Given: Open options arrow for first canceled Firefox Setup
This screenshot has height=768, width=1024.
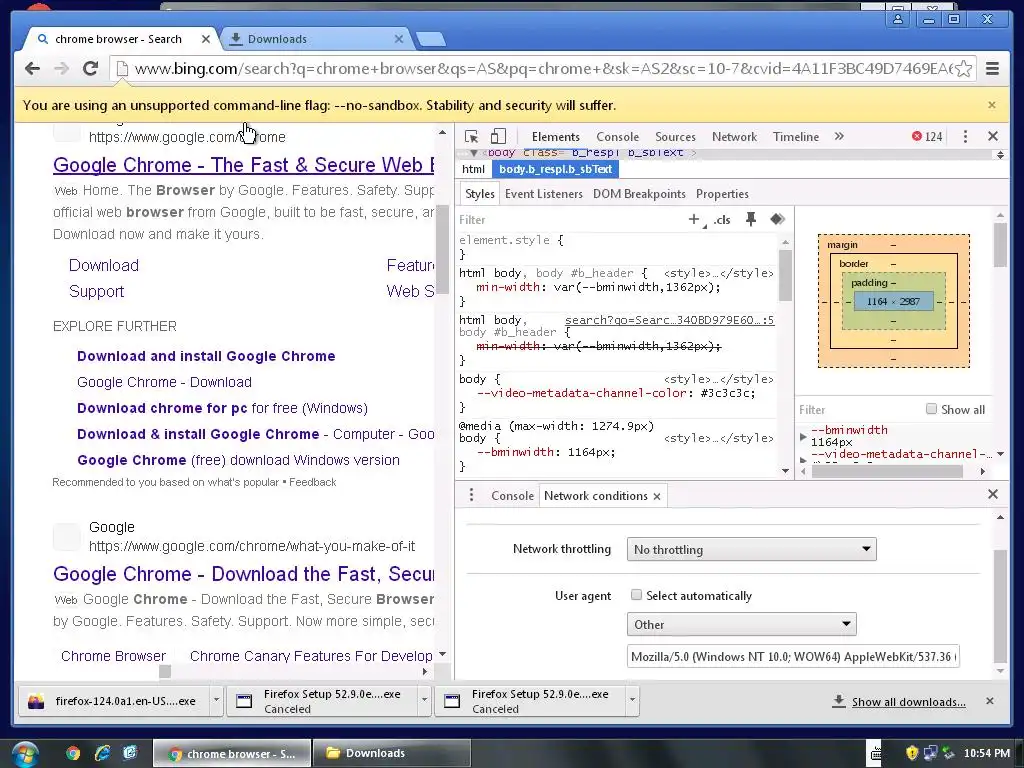Looking at the screenshot, I should [424, 701].
